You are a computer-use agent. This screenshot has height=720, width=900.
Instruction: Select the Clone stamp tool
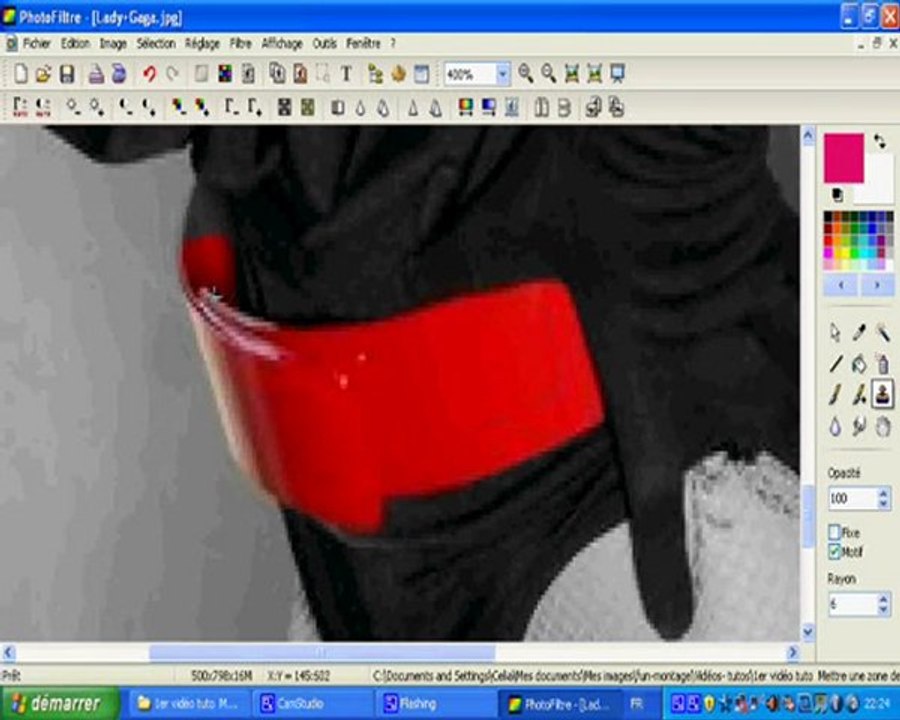pos(882,394)
